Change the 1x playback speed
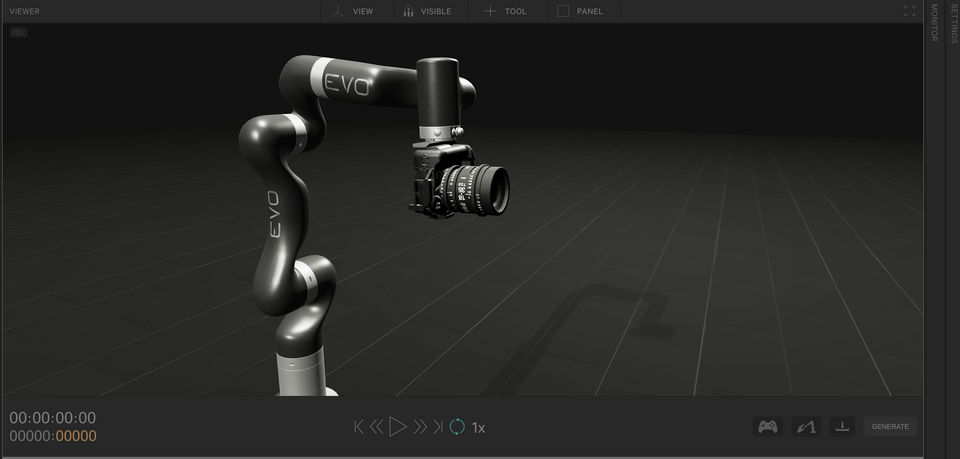Image resolution: width=960 pixels, height=459 pixels. 478,428
